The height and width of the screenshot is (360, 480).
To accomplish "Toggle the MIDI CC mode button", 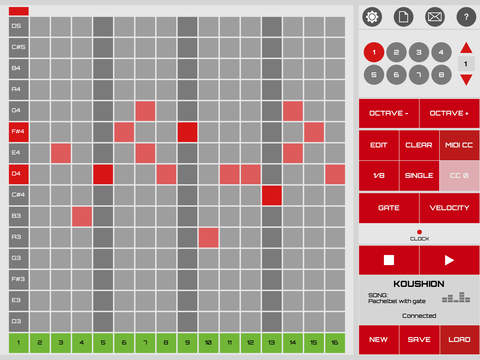I will pyautogui.click(x=459, y=145).
